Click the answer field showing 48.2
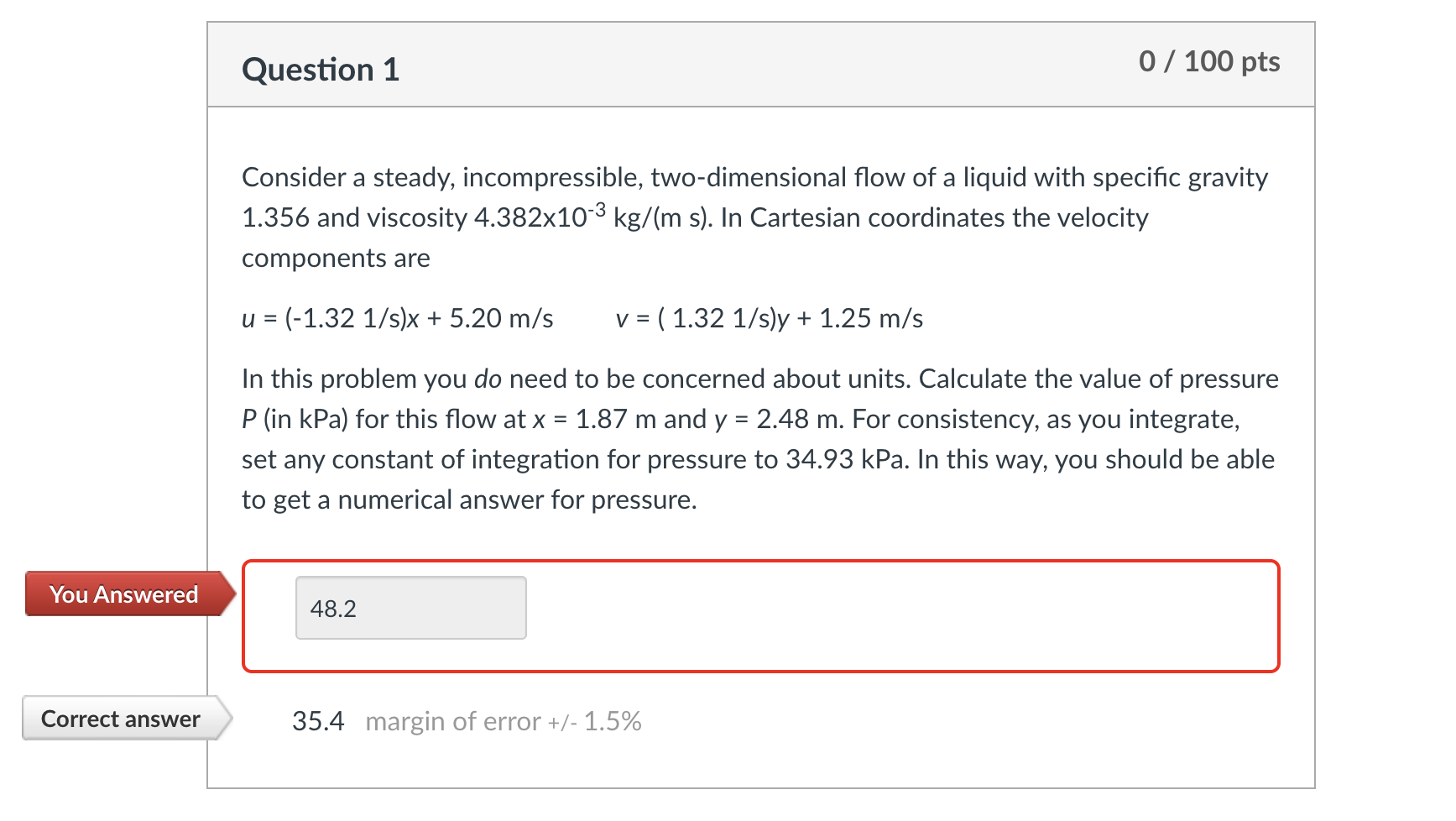 coord(411,608)
